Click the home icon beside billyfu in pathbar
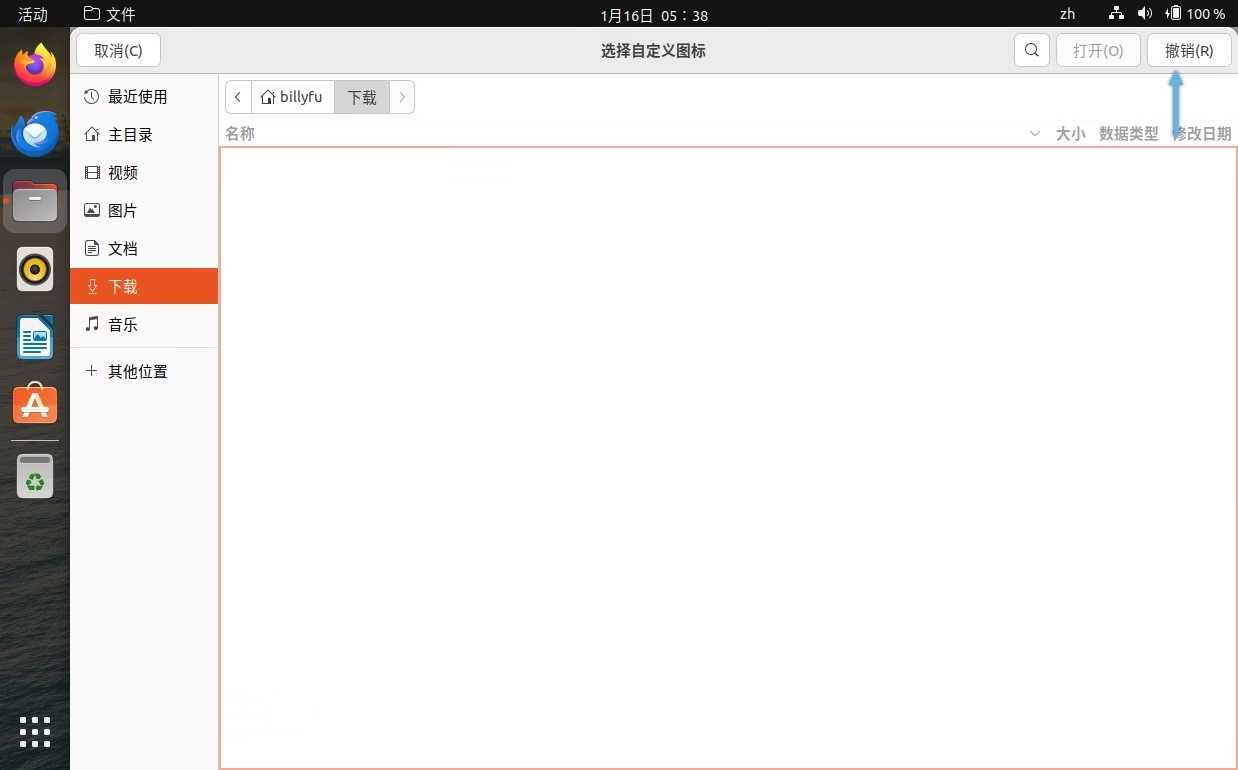1238x770 pixels. [266, 97]
